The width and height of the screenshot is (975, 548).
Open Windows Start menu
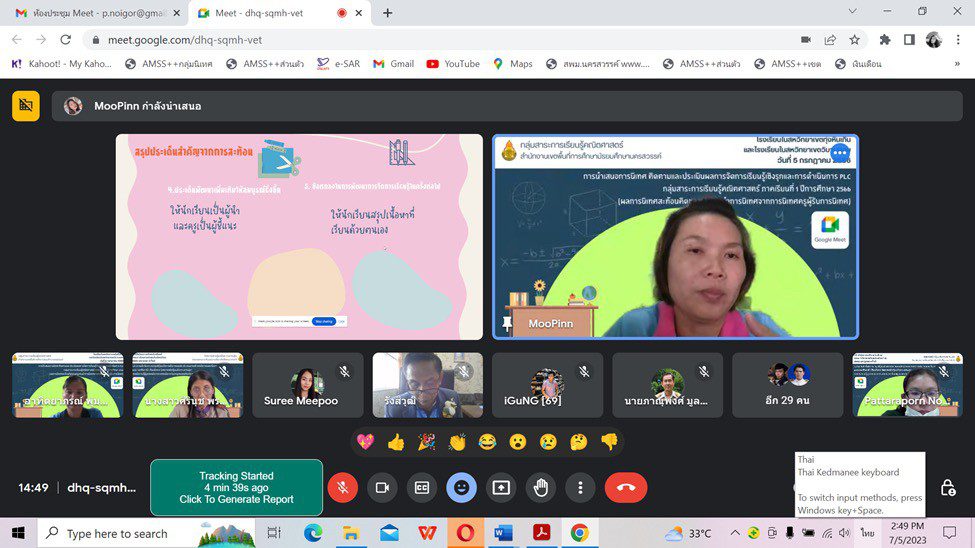click(x=18, y=533)
